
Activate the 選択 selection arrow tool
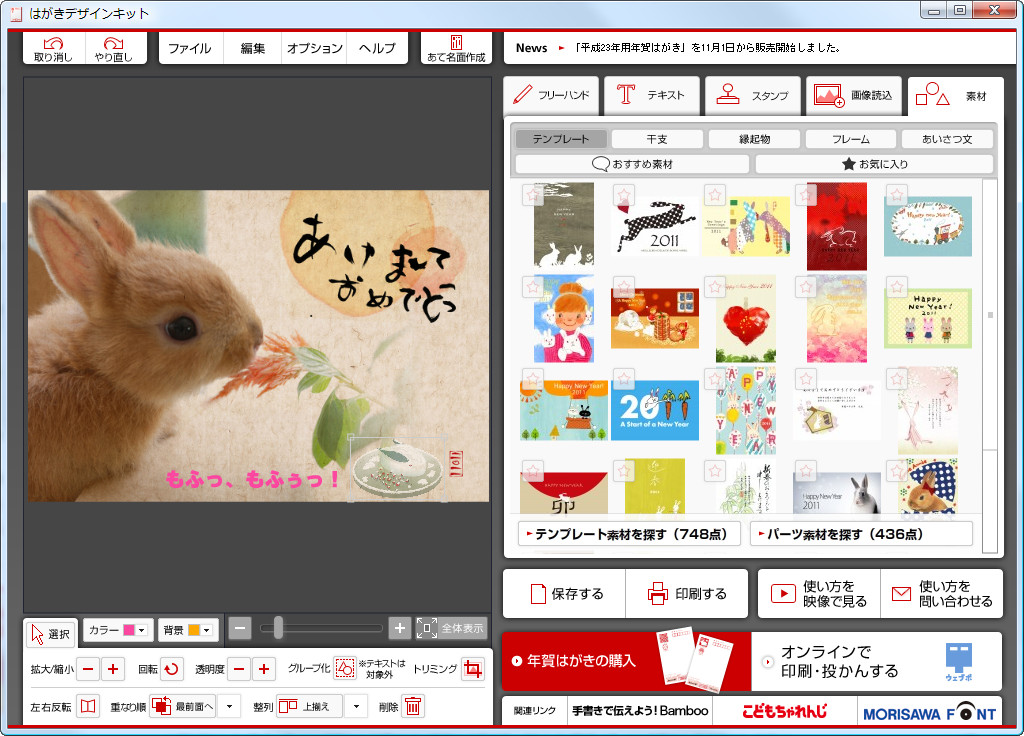point(50,633)
